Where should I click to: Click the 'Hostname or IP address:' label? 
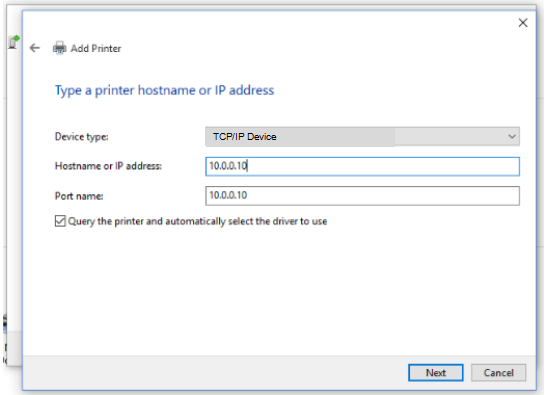click(108, 166)
